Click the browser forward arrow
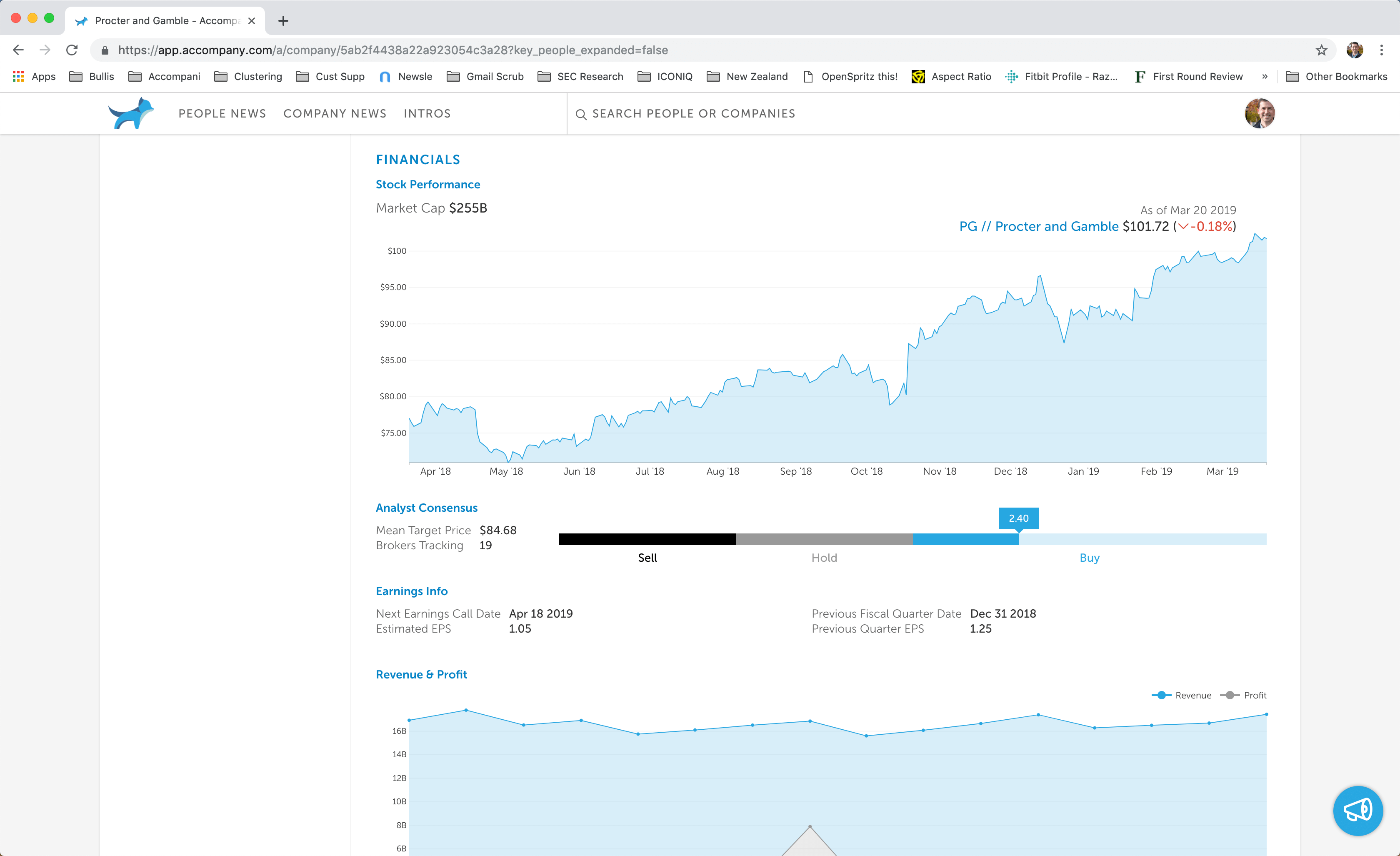 pyautogui.click(x=45, y=50)
